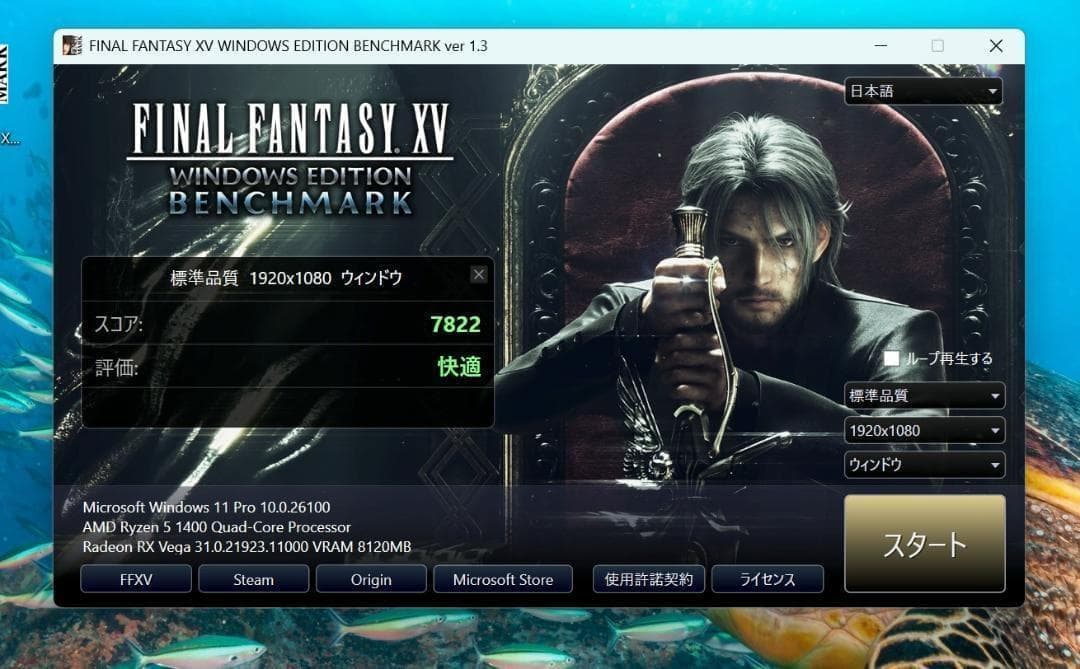Minimize the benchmark window
This screenshot has width=1080, height=669.
pos(878,46)
